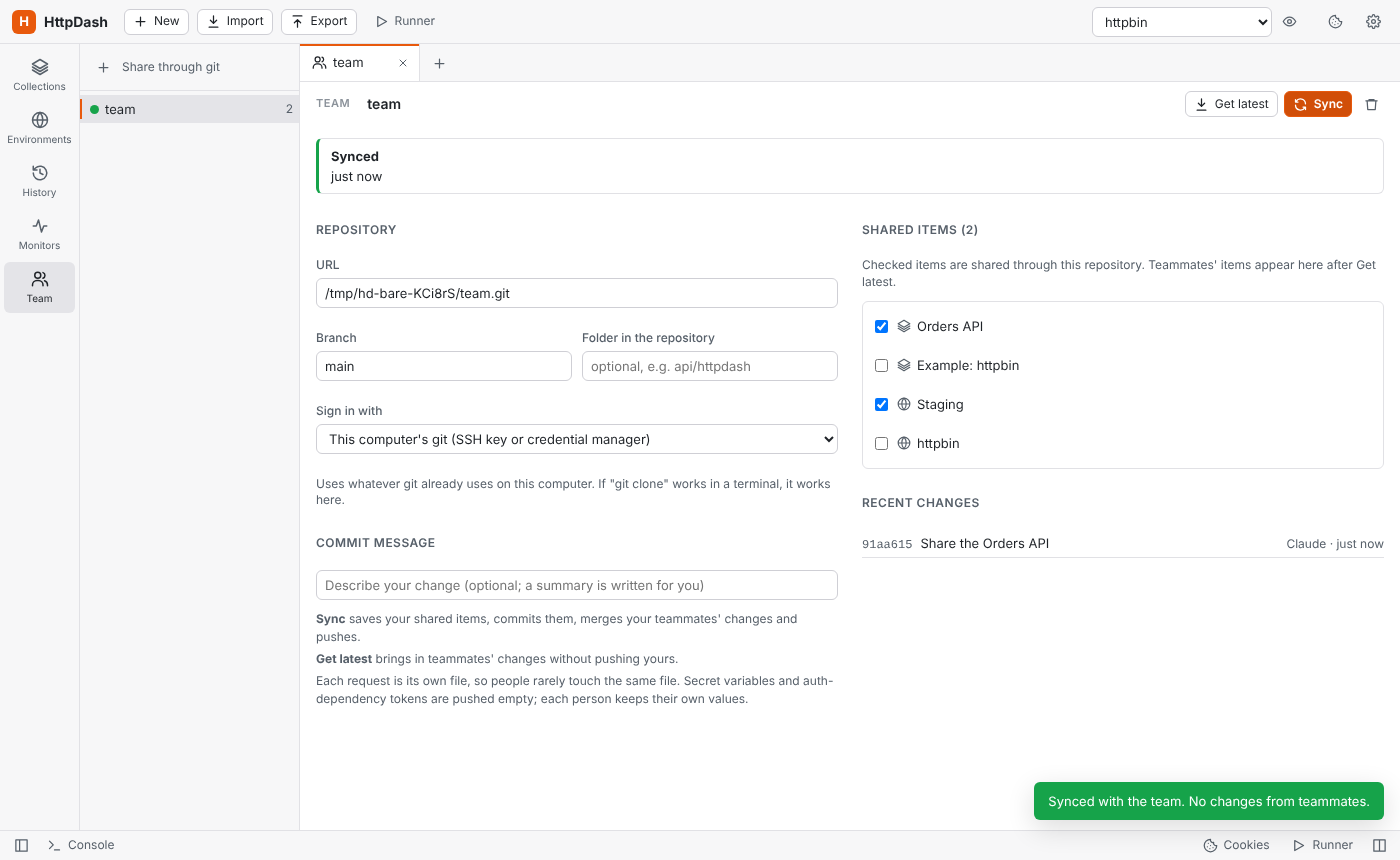Toggle the split layout icon in status bar

[1380, 845]
